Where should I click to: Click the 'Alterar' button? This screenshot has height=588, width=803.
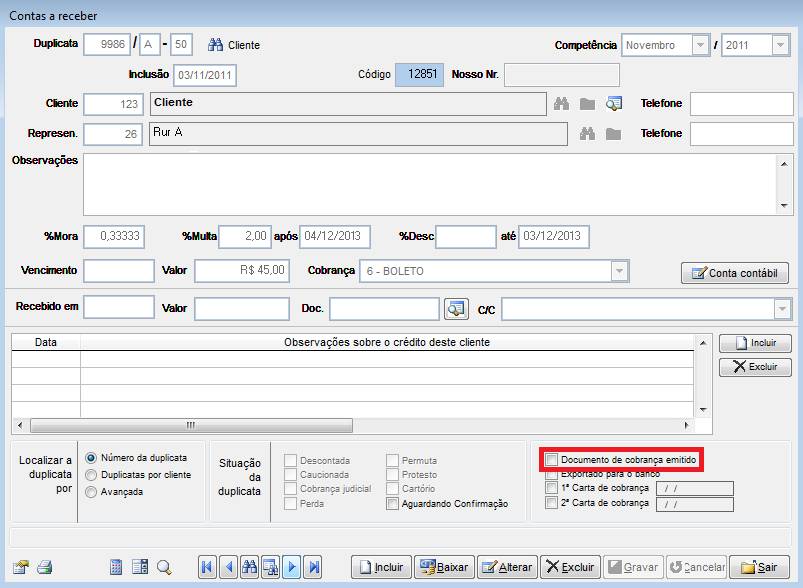pos(508,567)
